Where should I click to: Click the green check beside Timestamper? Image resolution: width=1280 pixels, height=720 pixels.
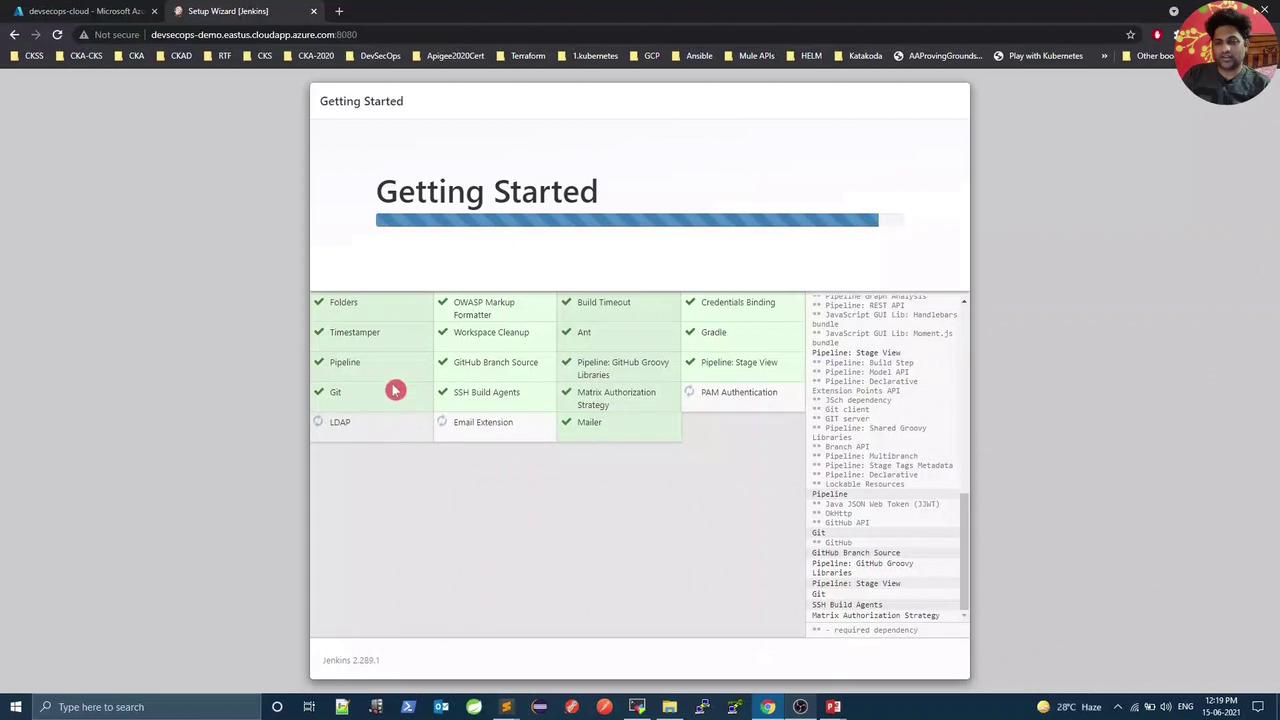tap(319, 332)
